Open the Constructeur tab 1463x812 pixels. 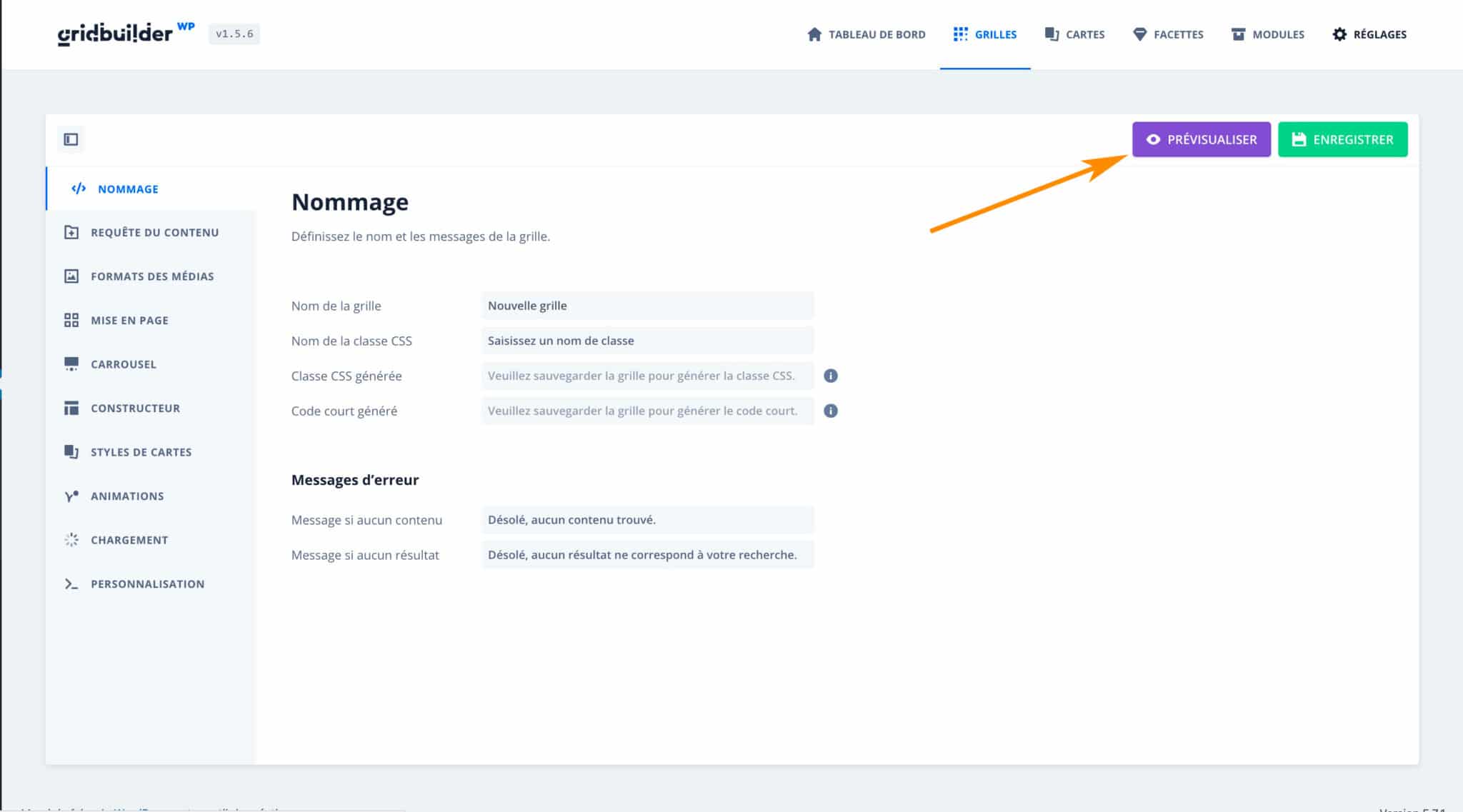point(135,408)
